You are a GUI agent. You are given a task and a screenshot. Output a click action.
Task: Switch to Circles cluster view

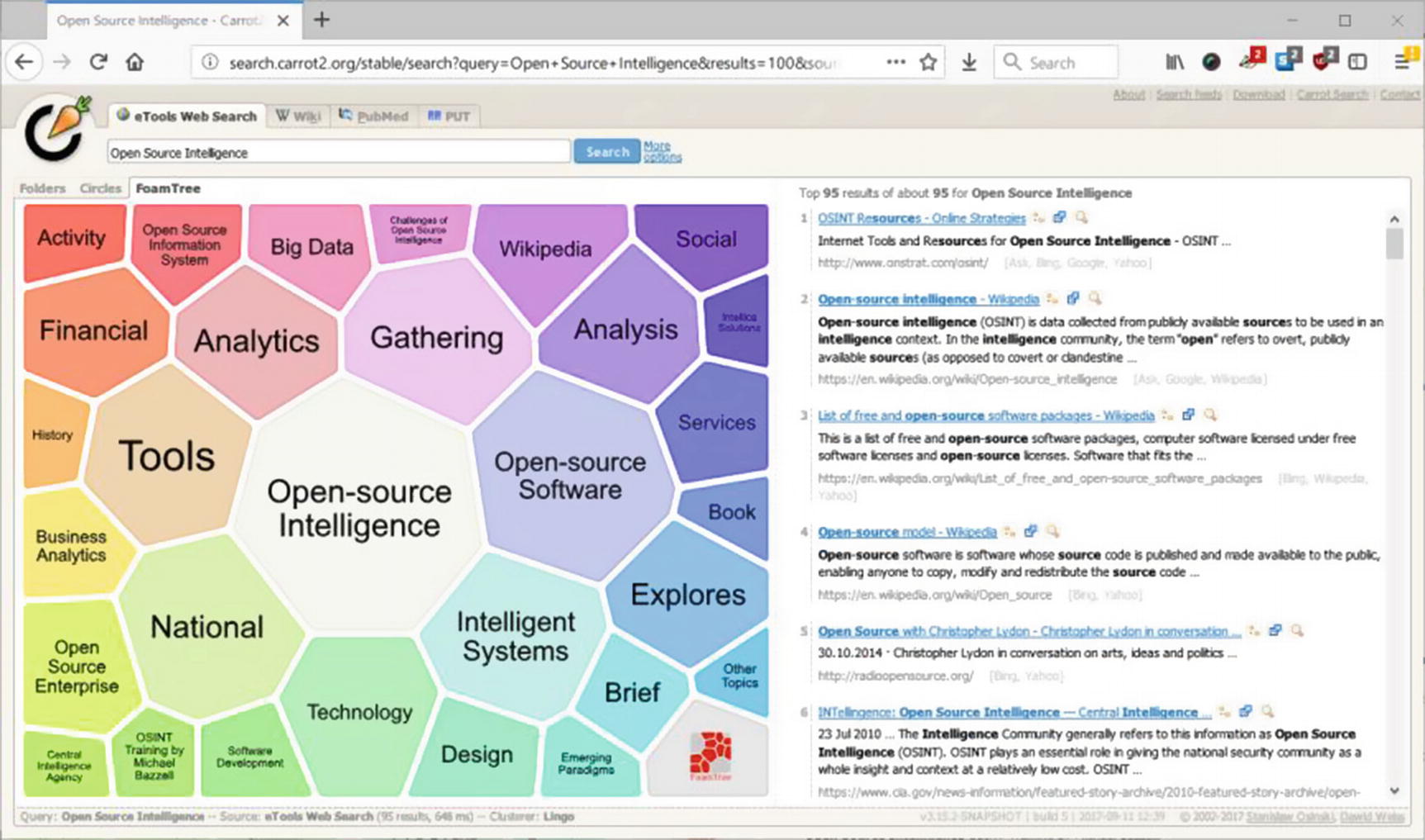[101, 188]
